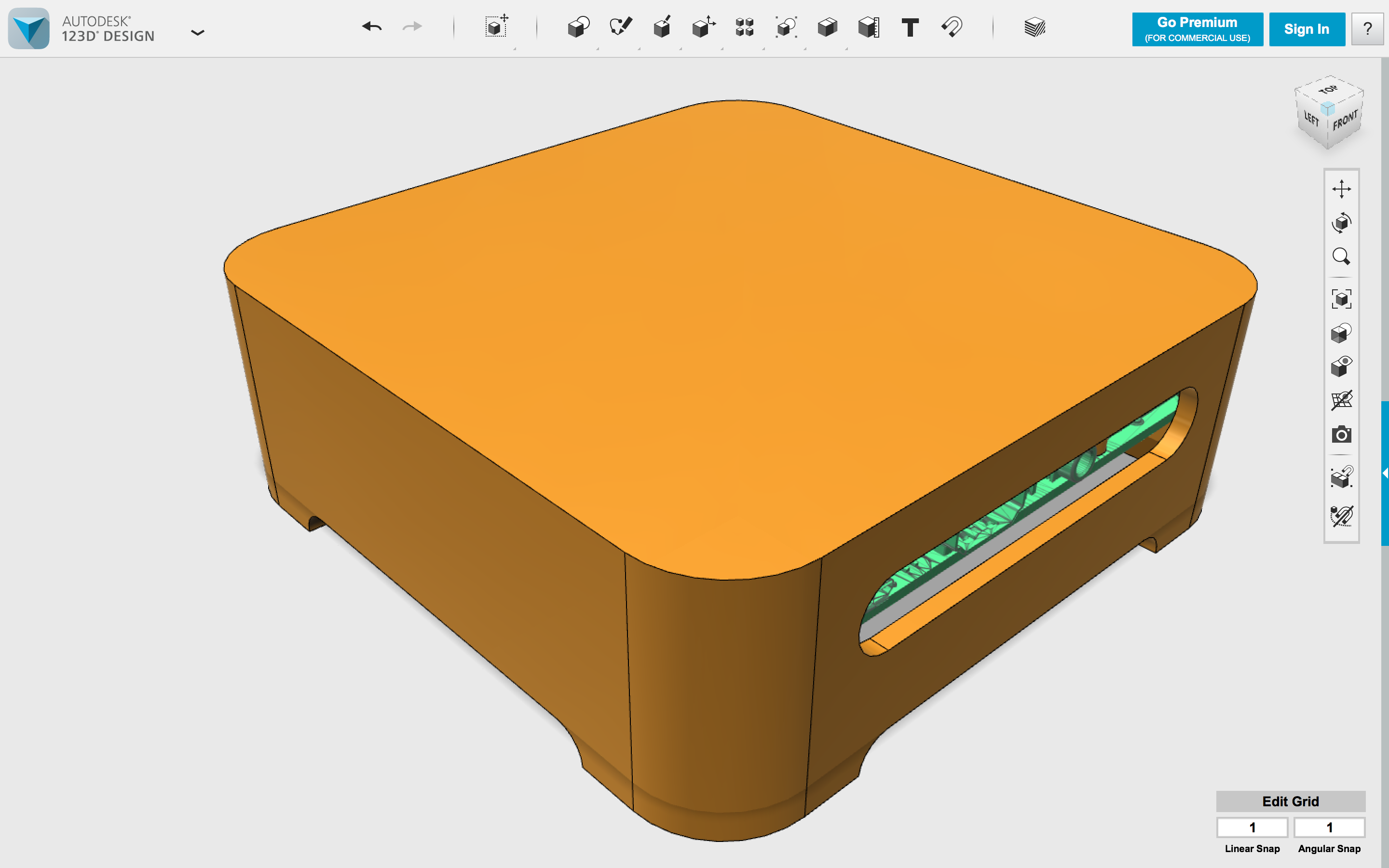Click the Sign In button
Image resolution: width=1389 pixels, height=868 pixels.
click(1307, 29)
